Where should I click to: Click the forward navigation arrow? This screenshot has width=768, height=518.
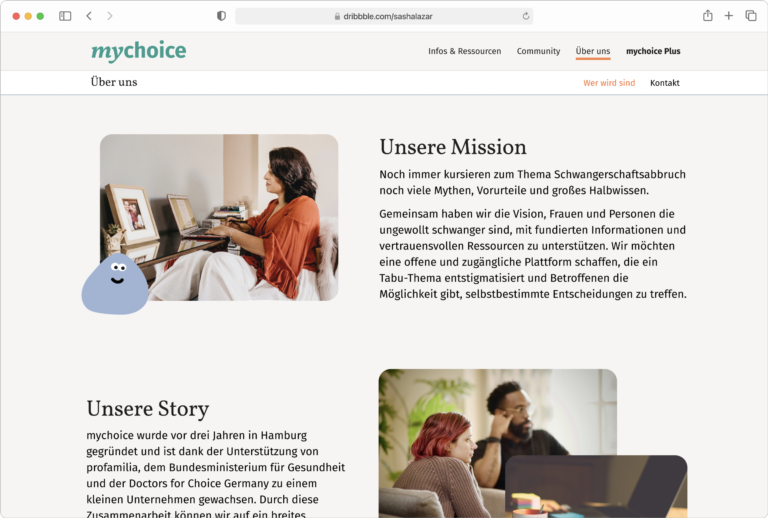point(110,16)
